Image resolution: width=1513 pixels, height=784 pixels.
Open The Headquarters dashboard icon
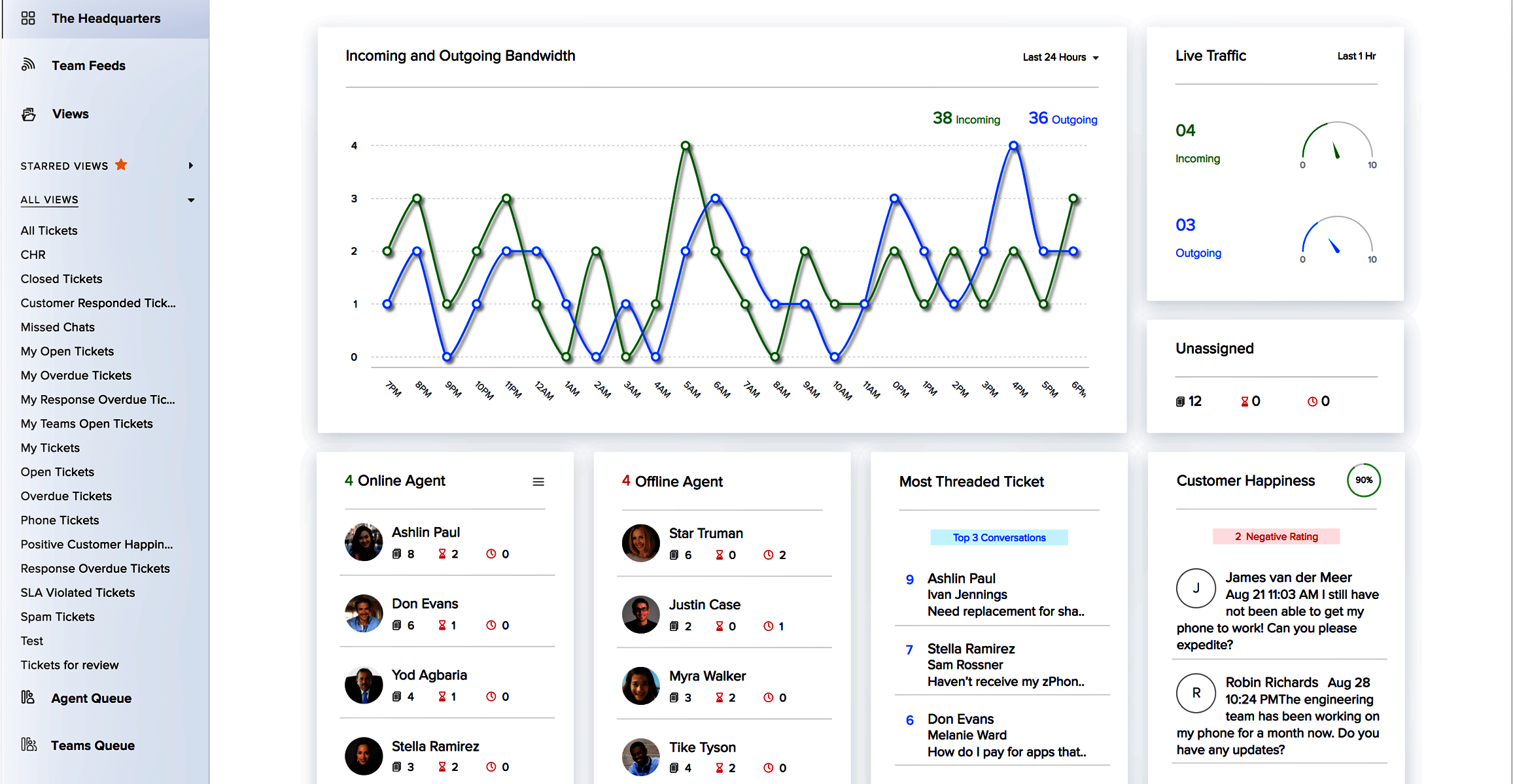coord(28,18)
